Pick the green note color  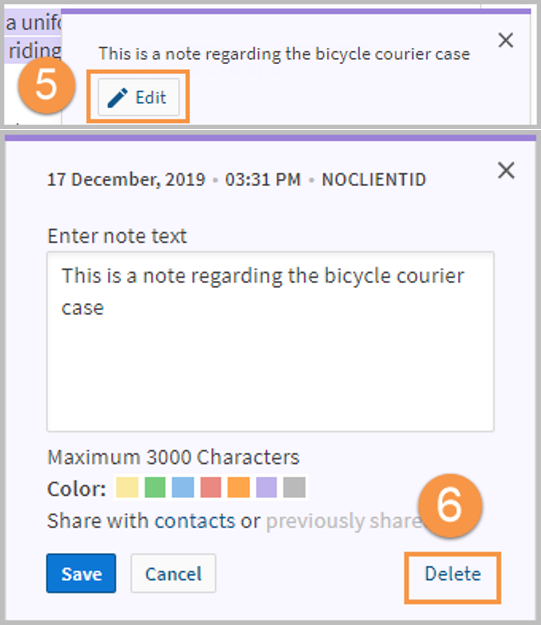pos(155,487)
